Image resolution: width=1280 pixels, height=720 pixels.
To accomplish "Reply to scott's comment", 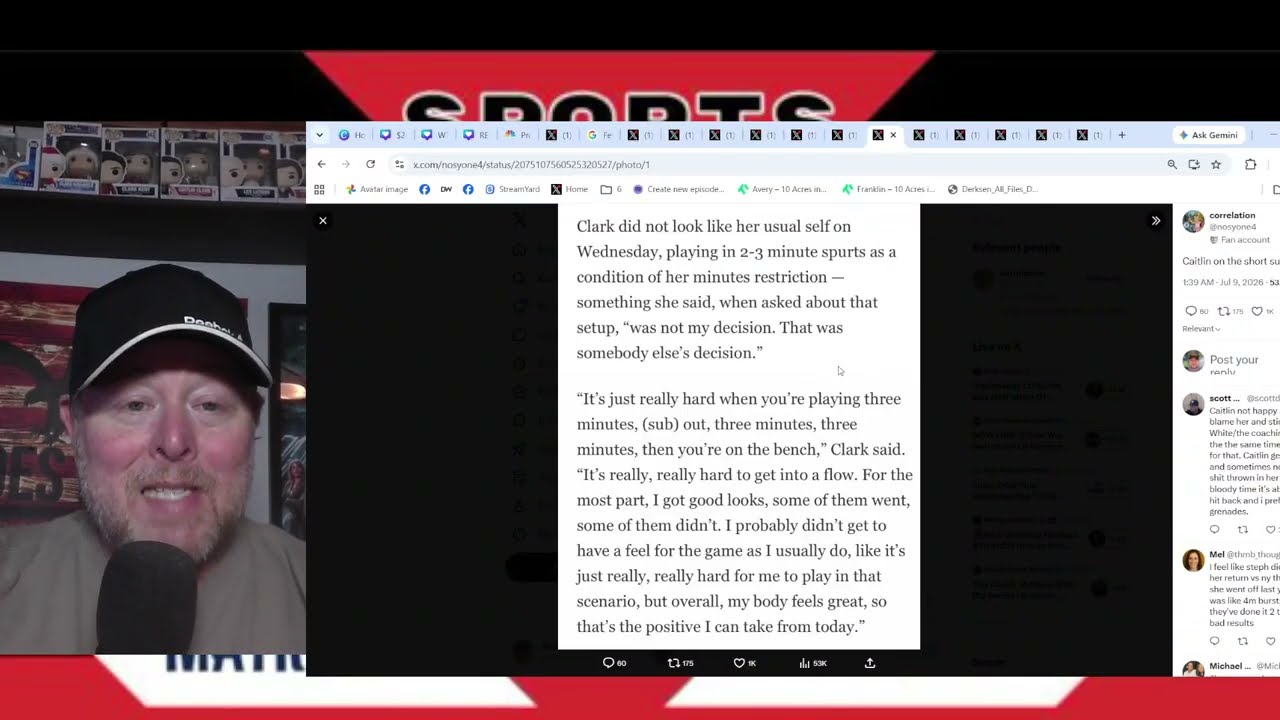I will click(1215, 530).
